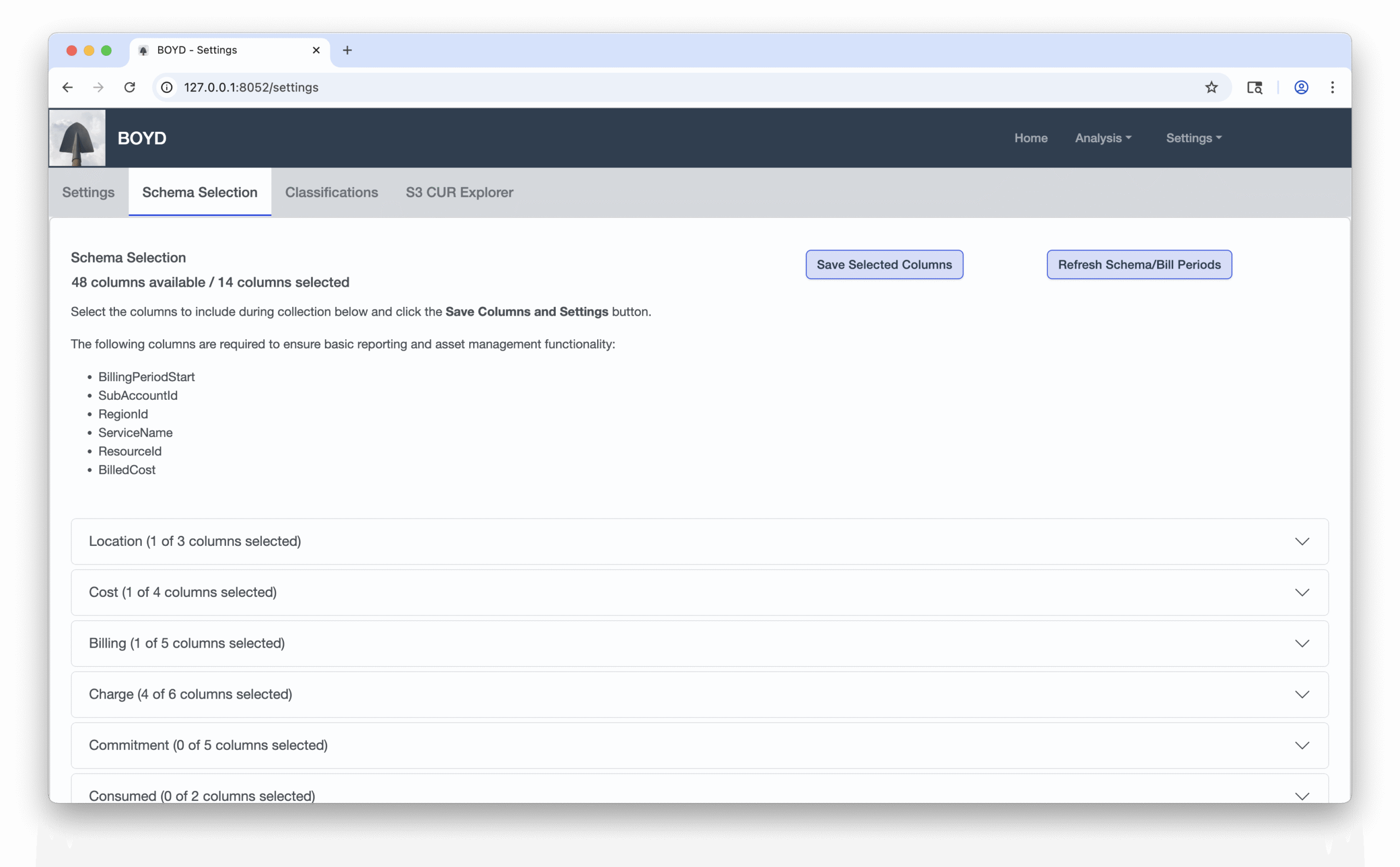1400x867 pixels.
Task: Expand the Commitment columns section
Action: click(x=699, y=746)
